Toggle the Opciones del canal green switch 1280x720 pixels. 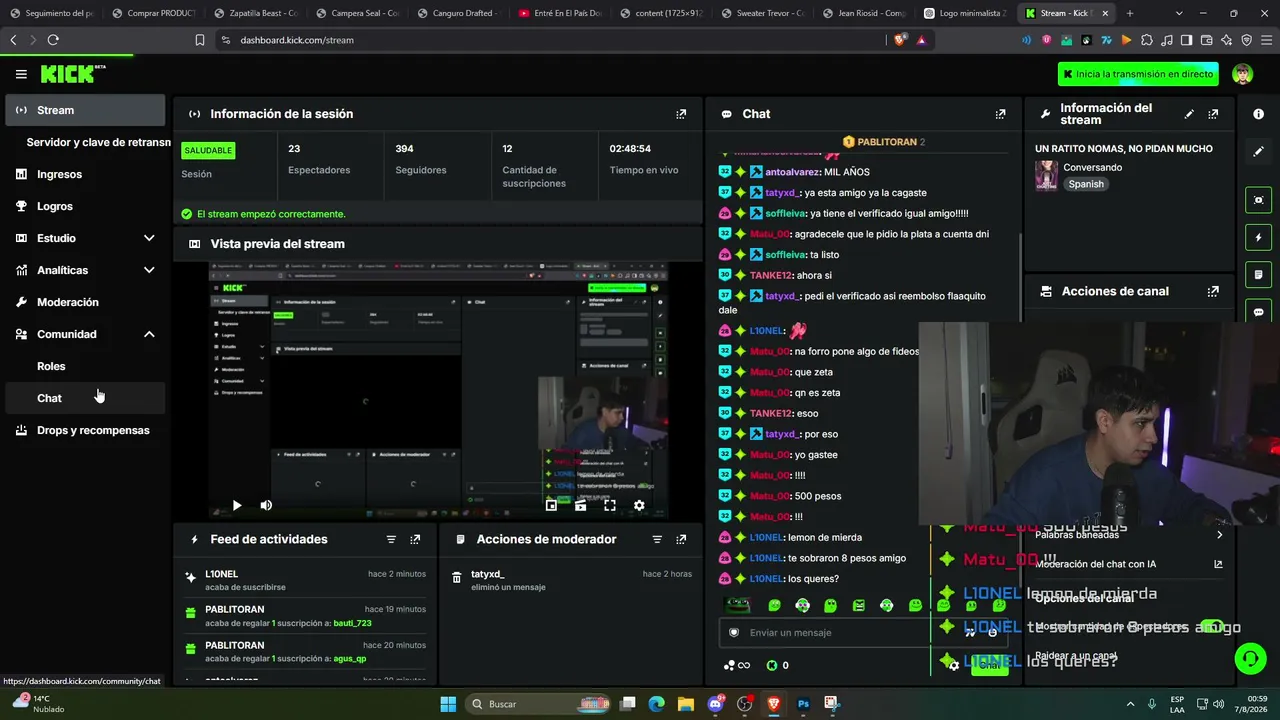1211,627
